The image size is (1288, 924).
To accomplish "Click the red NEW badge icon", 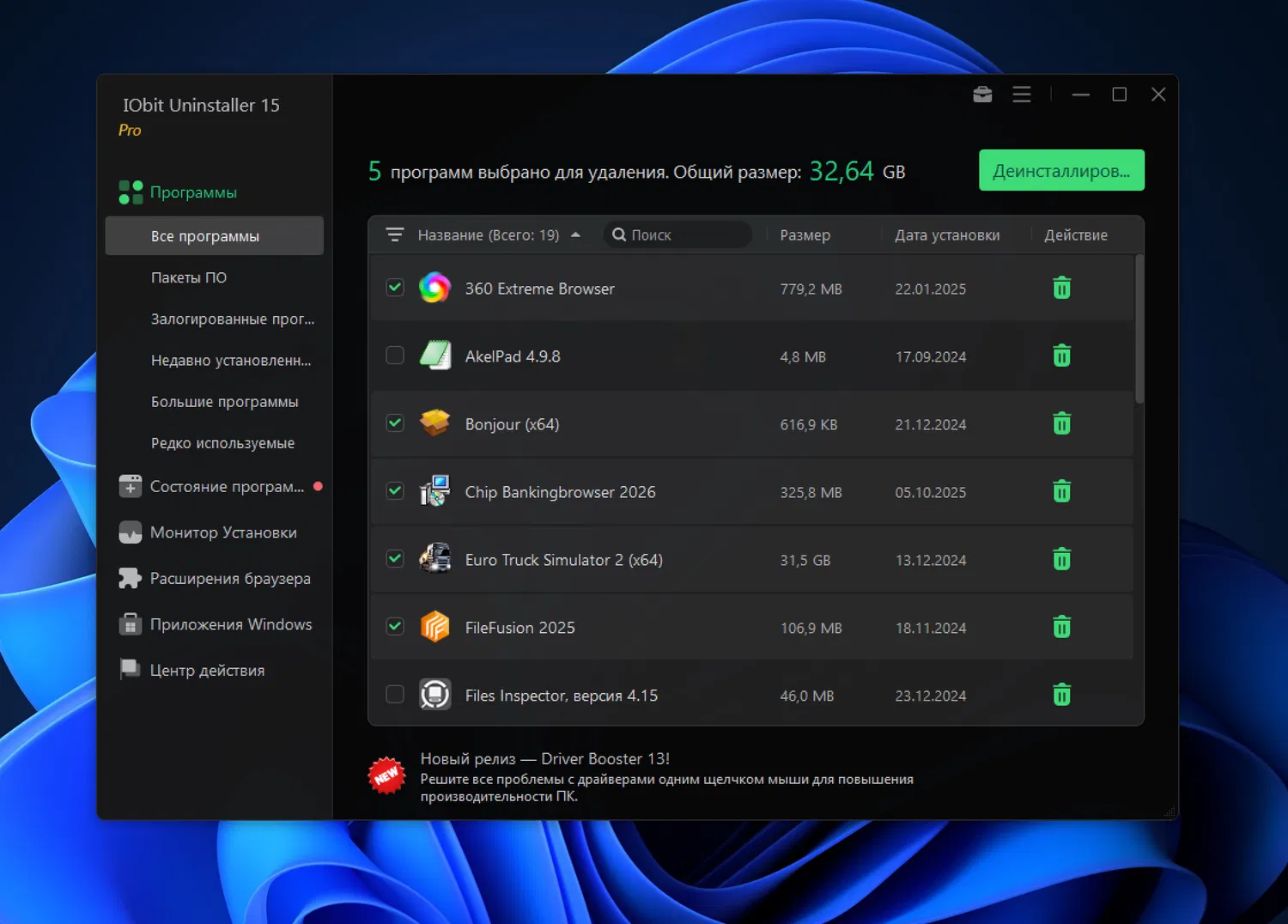I will (386, 775).
